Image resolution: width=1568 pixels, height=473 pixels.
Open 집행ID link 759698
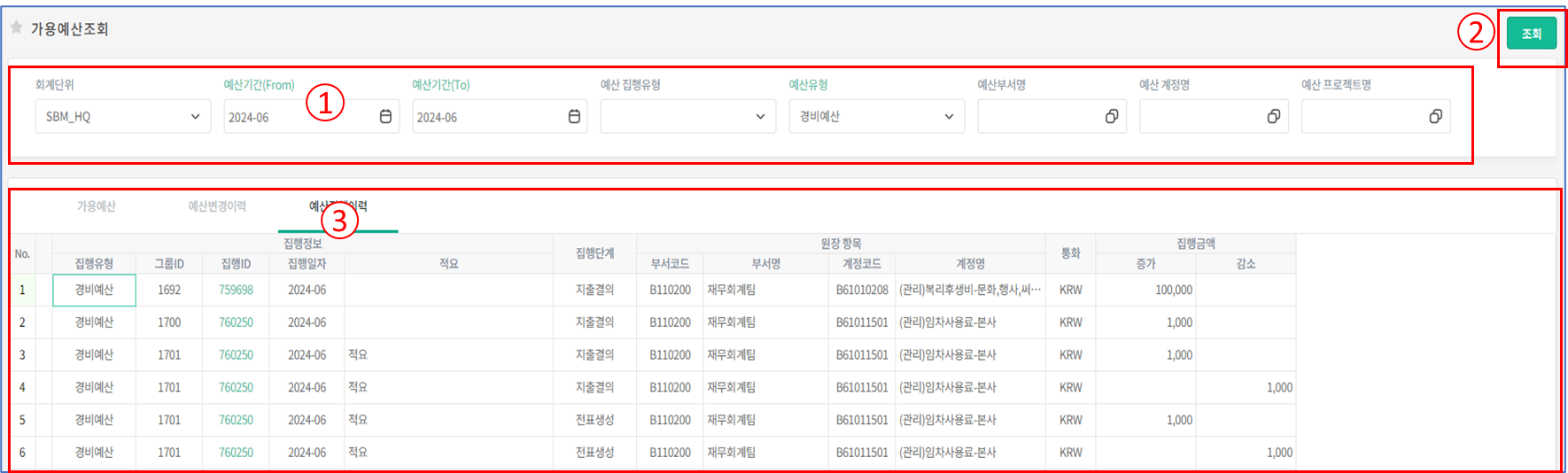(236, 291)
